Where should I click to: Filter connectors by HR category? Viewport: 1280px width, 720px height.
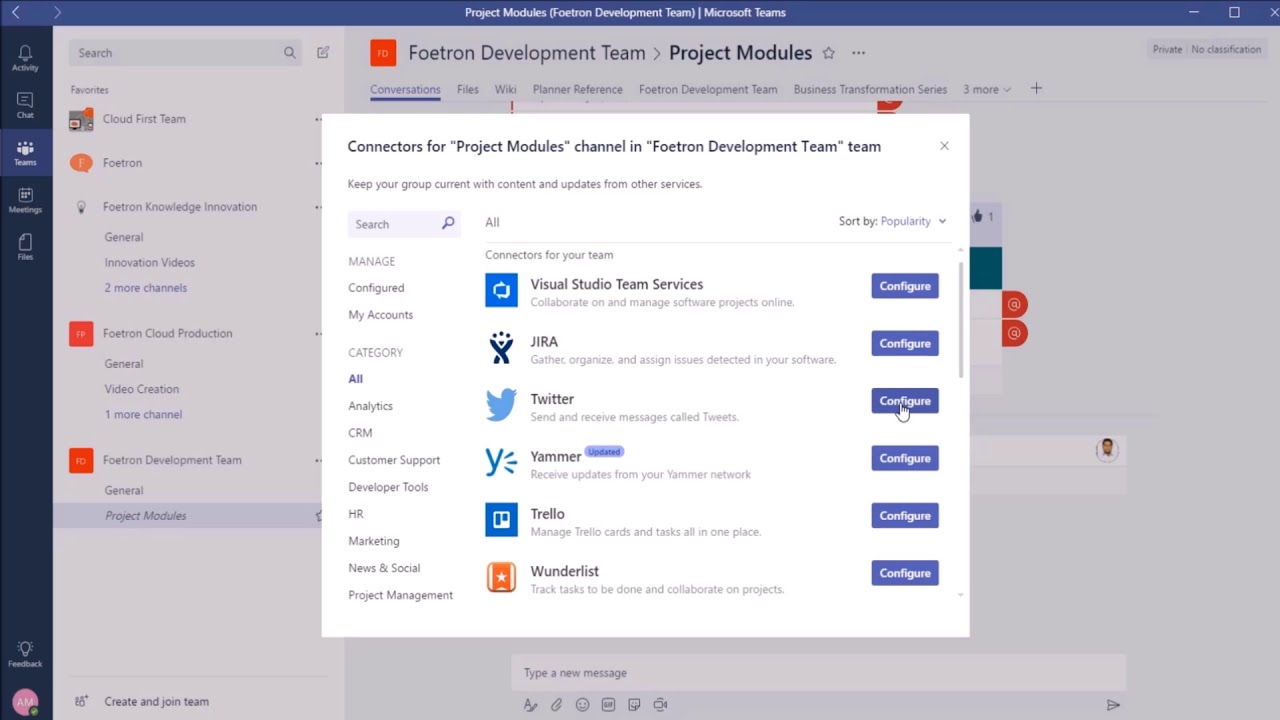click(356, 514)
